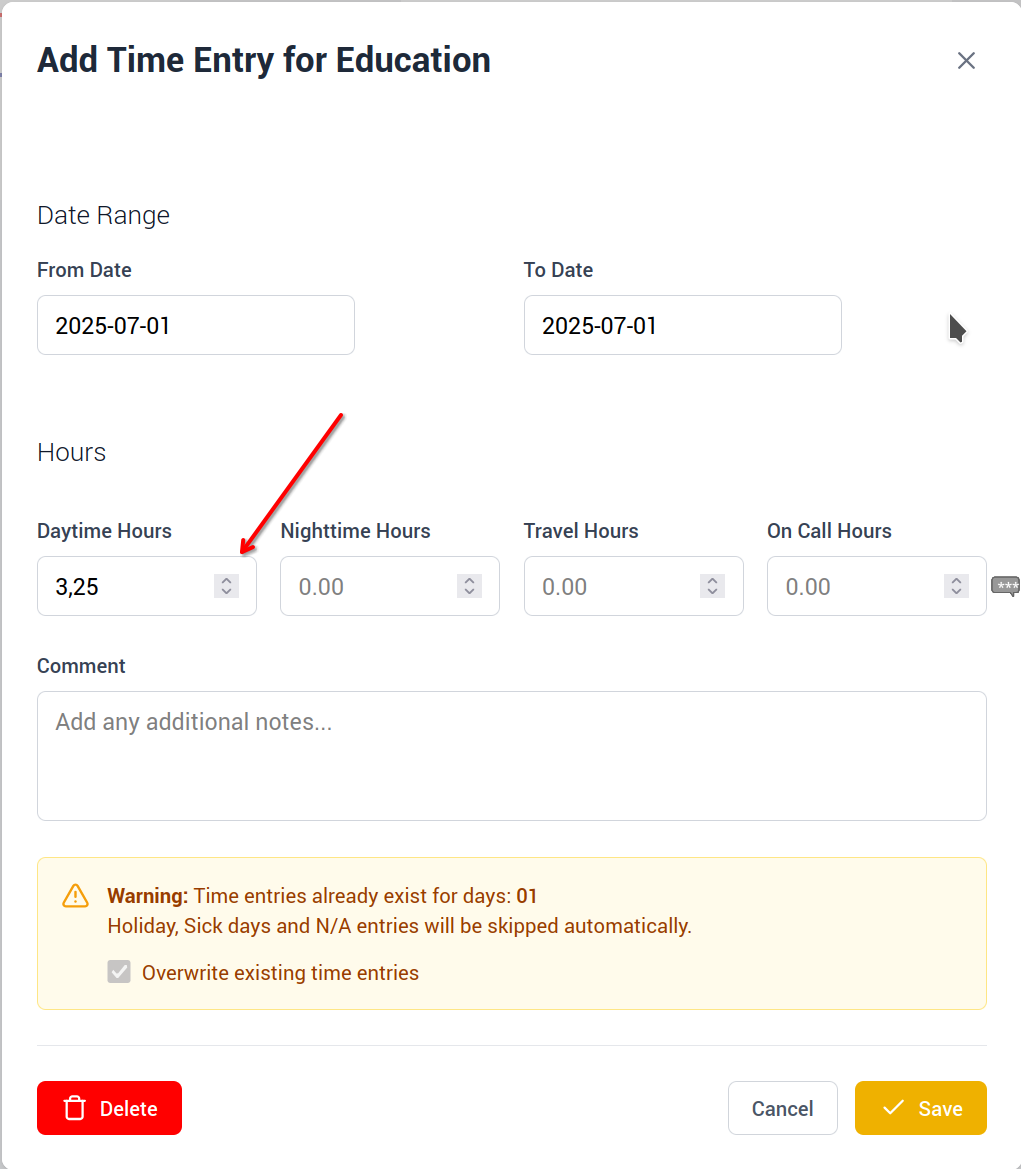This screenshot has width=1021, height=1169.
Task: Click the warning triangle icon
Action: pyautogui.click(x=75, y=896)
